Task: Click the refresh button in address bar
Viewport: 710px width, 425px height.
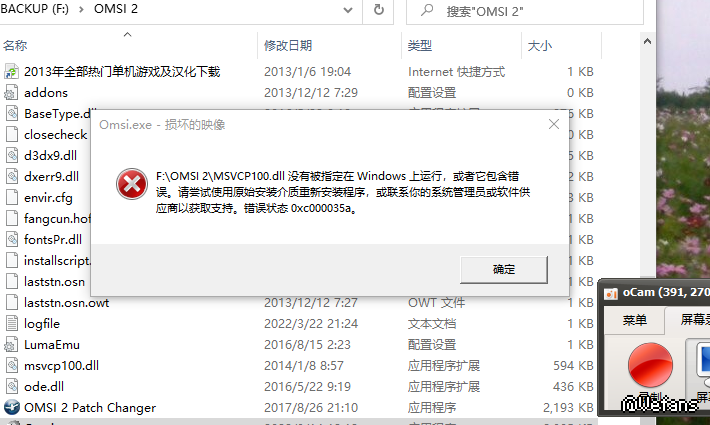Action: click(x=379, y=10)
